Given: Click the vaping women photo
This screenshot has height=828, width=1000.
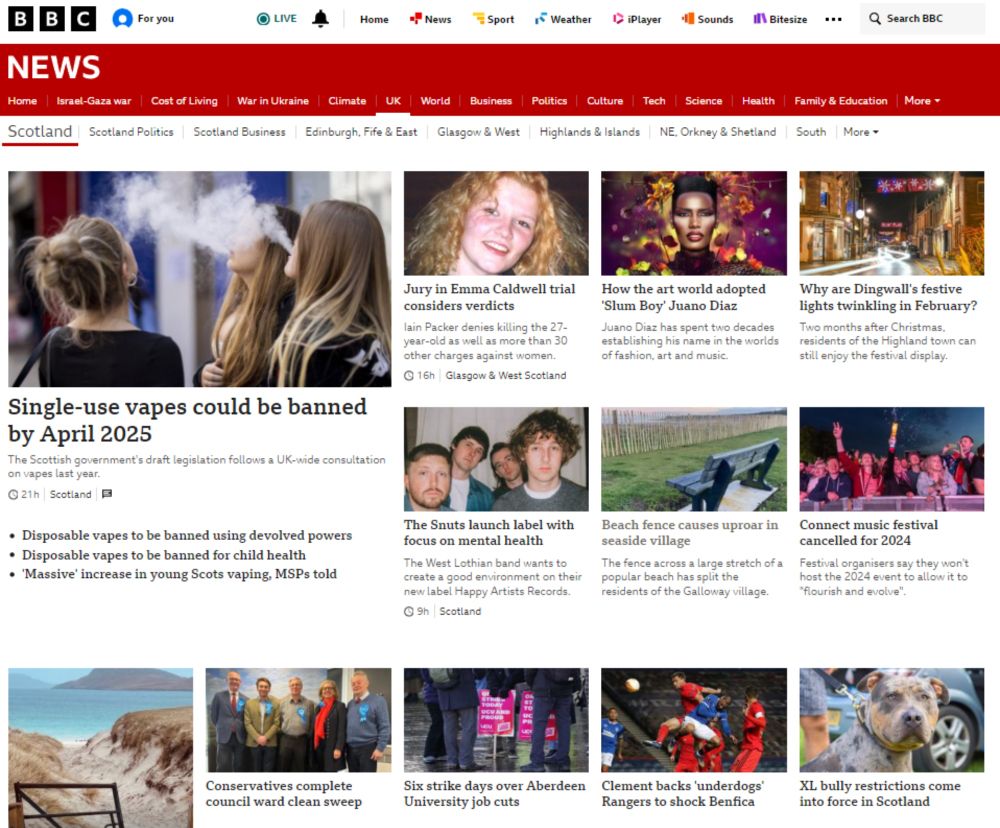Looking at the screenshot, I should (x=200, y=279).
